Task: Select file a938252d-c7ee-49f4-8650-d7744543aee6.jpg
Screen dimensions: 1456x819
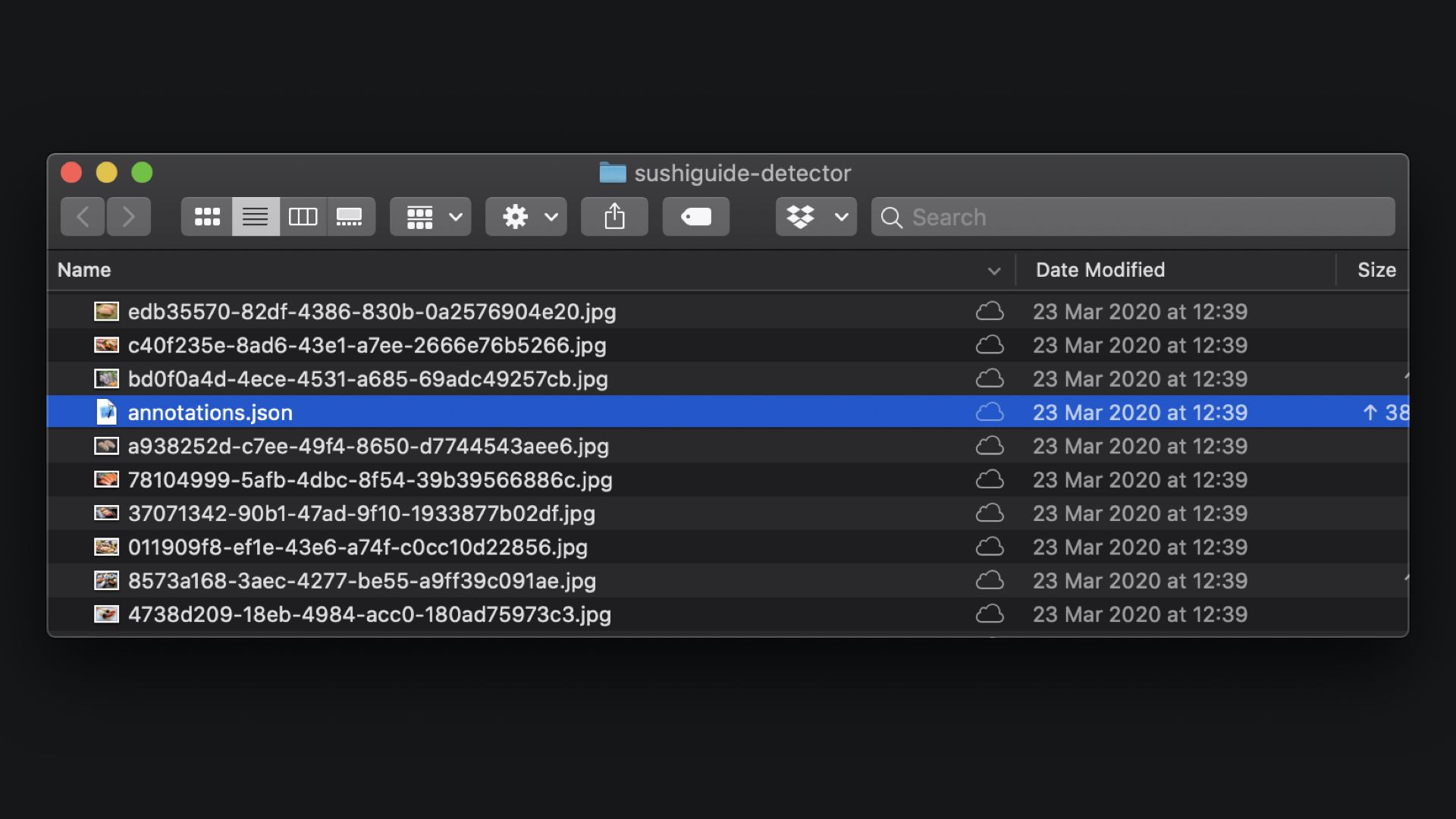Action: (369, 446)
